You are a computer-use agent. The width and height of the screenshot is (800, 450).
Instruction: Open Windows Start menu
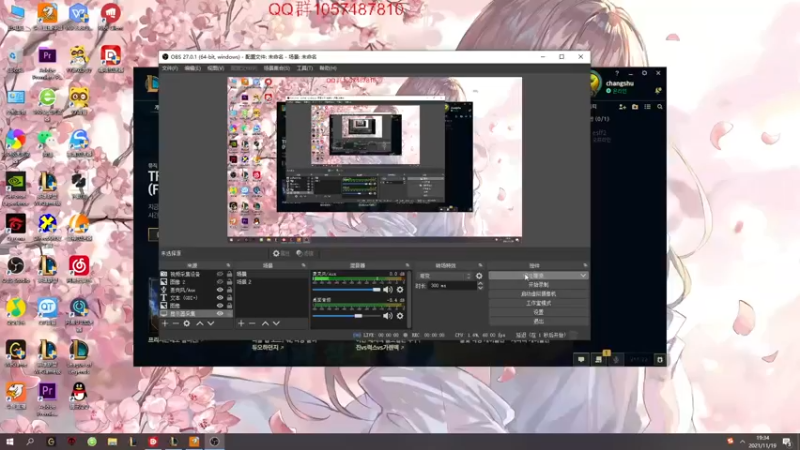click(9, 442)
